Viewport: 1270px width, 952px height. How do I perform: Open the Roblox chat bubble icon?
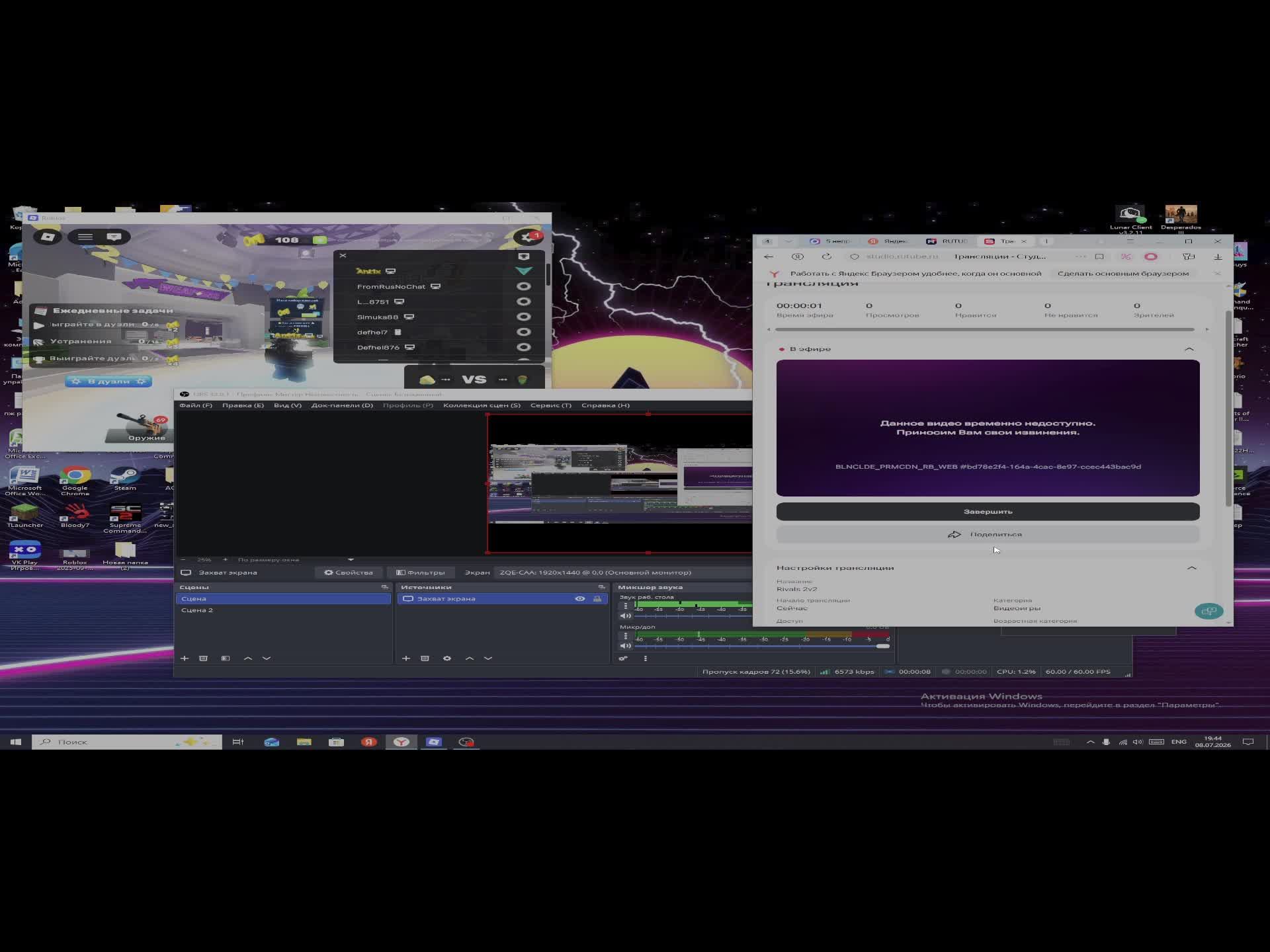[114, 237]
